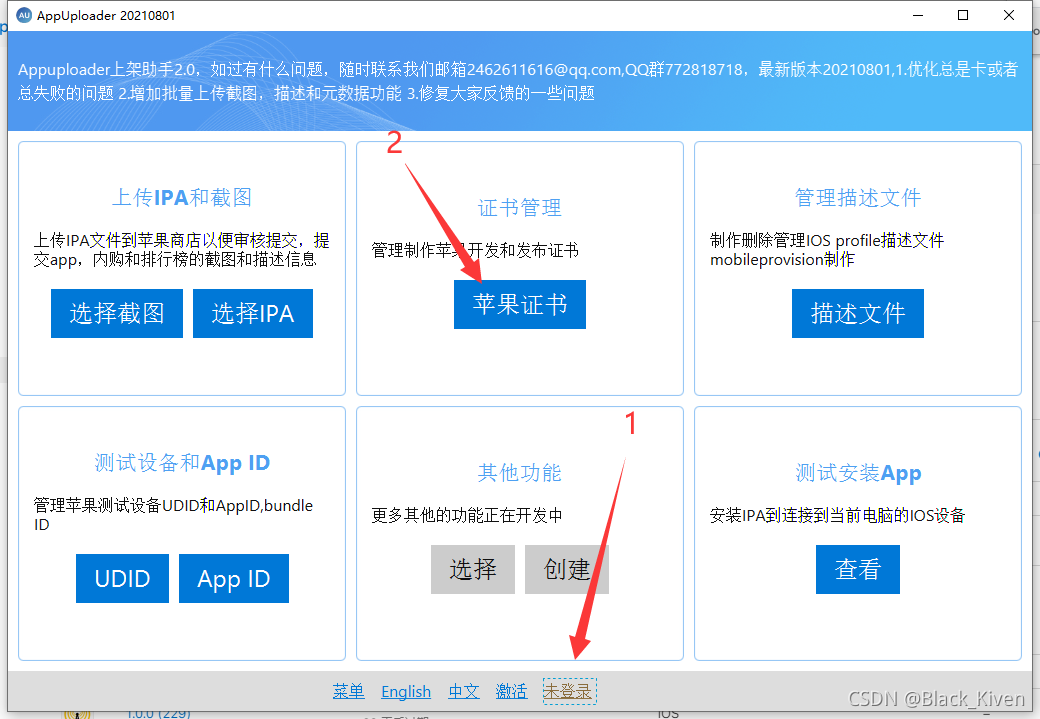Minimize the AppUploader window
Image resolution: width=1040 pixels, height=719 pixels.
(x=918, y=15)
